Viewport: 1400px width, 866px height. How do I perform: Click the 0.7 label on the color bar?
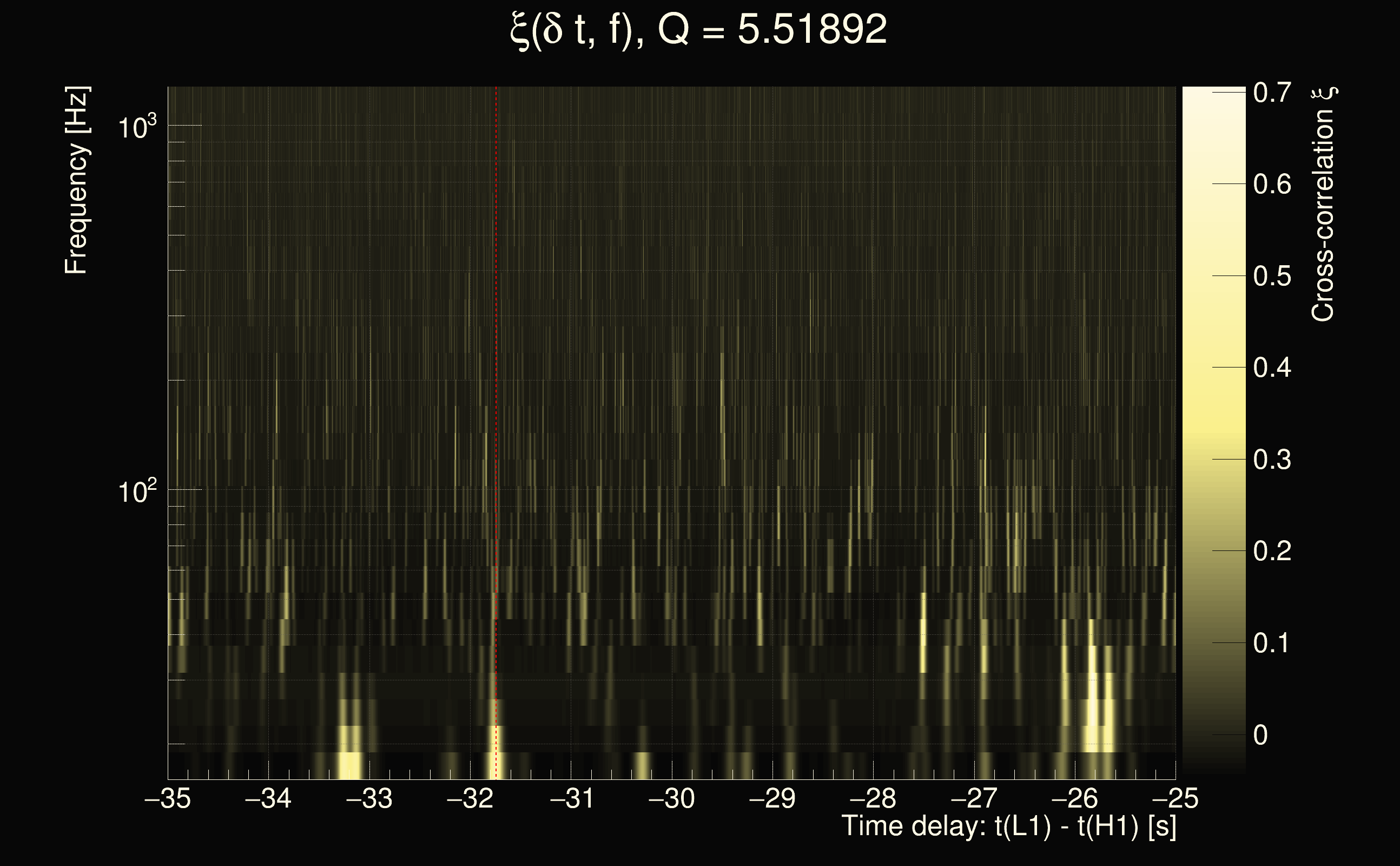point(1272,93)
